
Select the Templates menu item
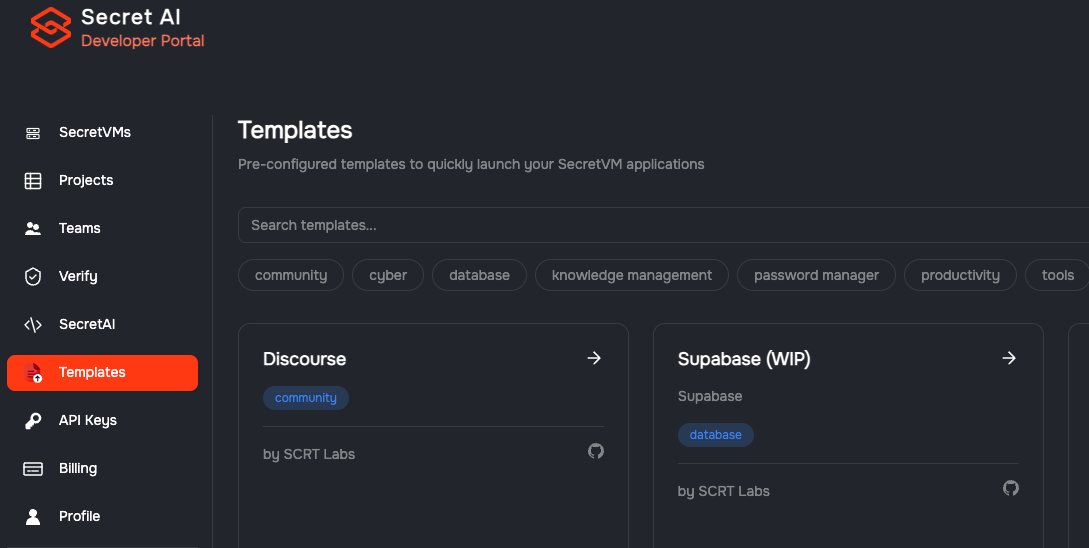coord(103,373)
